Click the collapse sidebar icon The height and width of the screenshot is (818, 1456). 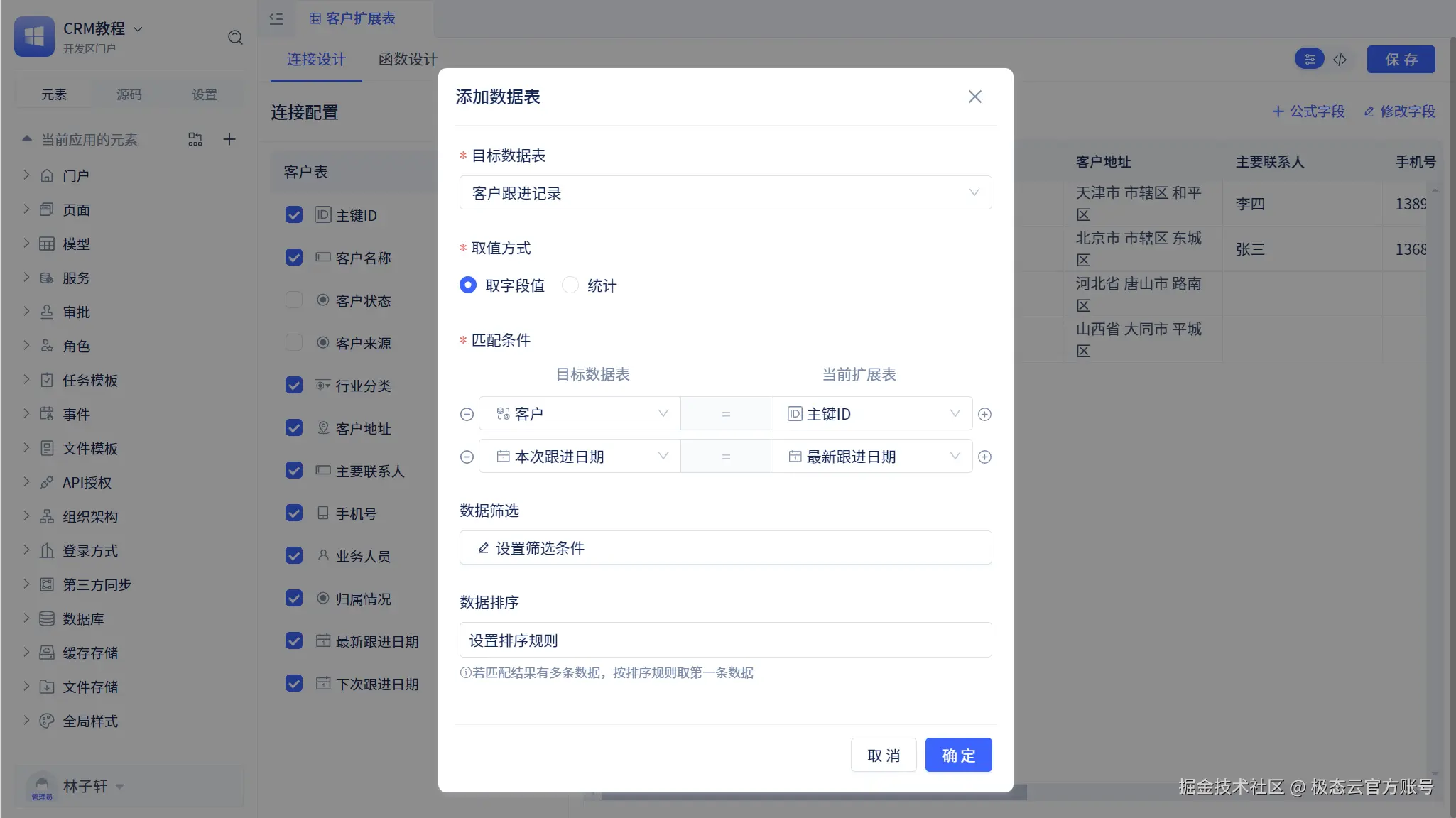276,19
